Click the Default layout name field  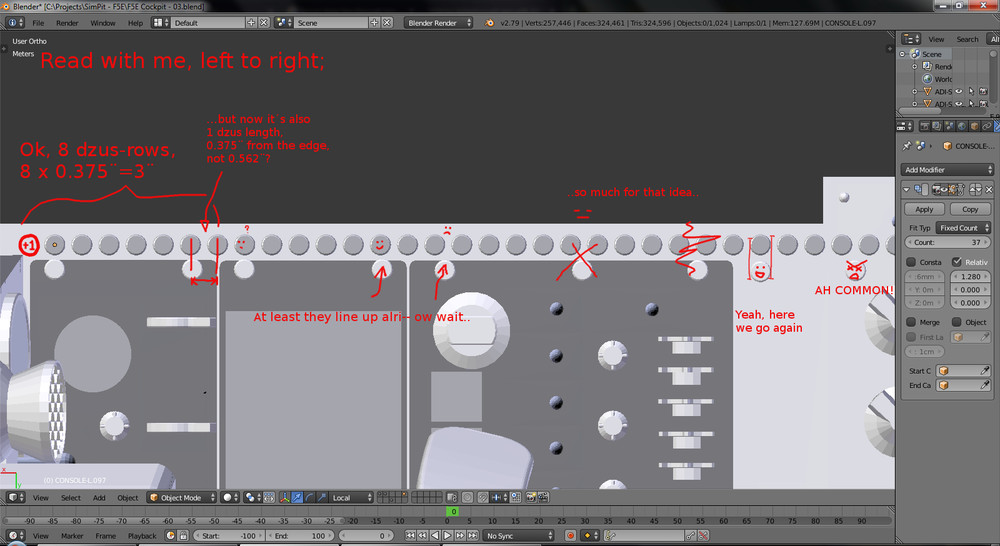point(207,22)
